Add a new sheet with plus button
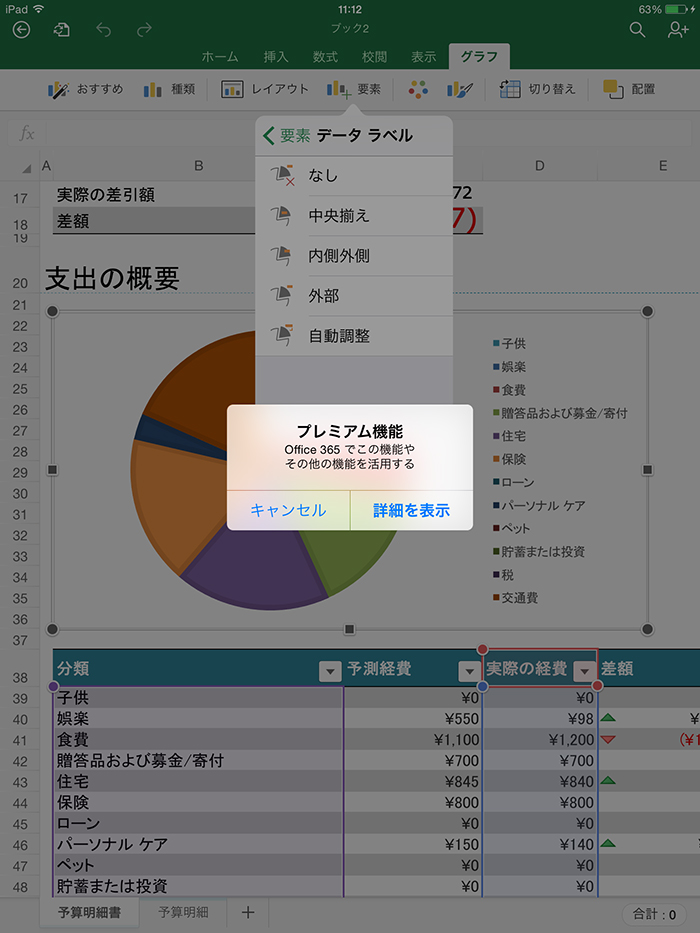This screenshot has width=700, height=933. (x=248, y=912)
